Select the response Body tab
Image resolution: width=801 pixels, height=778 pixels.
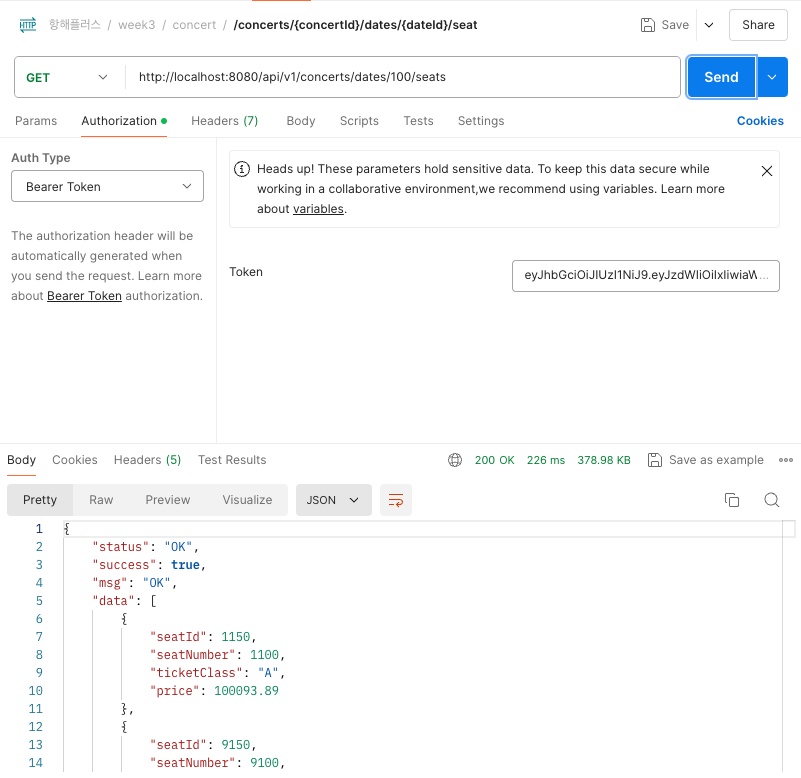point(21,460)
